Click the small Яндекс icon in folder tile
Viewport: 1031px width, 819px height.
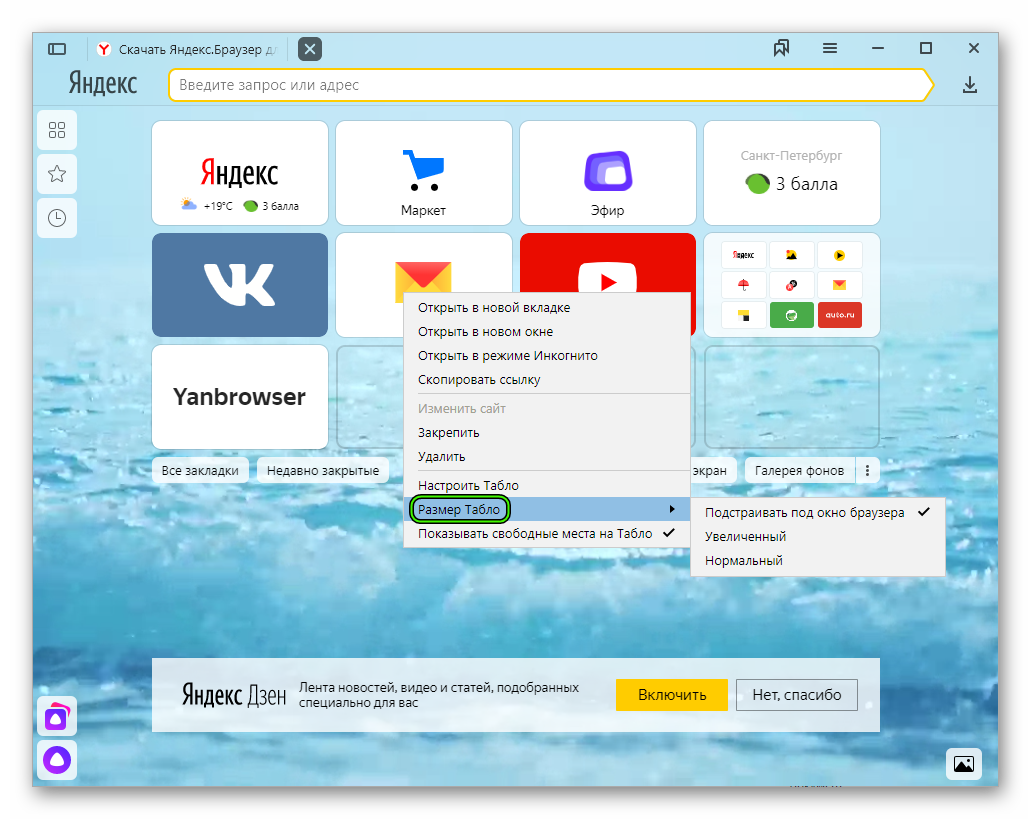point(744,255)
